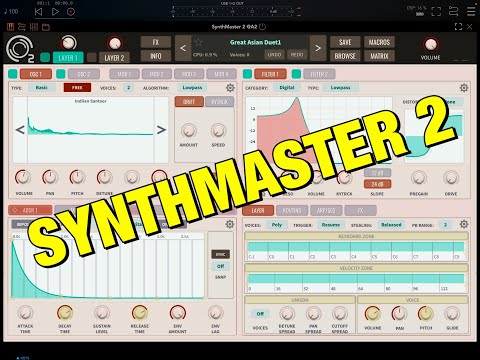The image size is (480, 360).
Task: Open the DRIFT tab
Action: [x=189, y=102]
